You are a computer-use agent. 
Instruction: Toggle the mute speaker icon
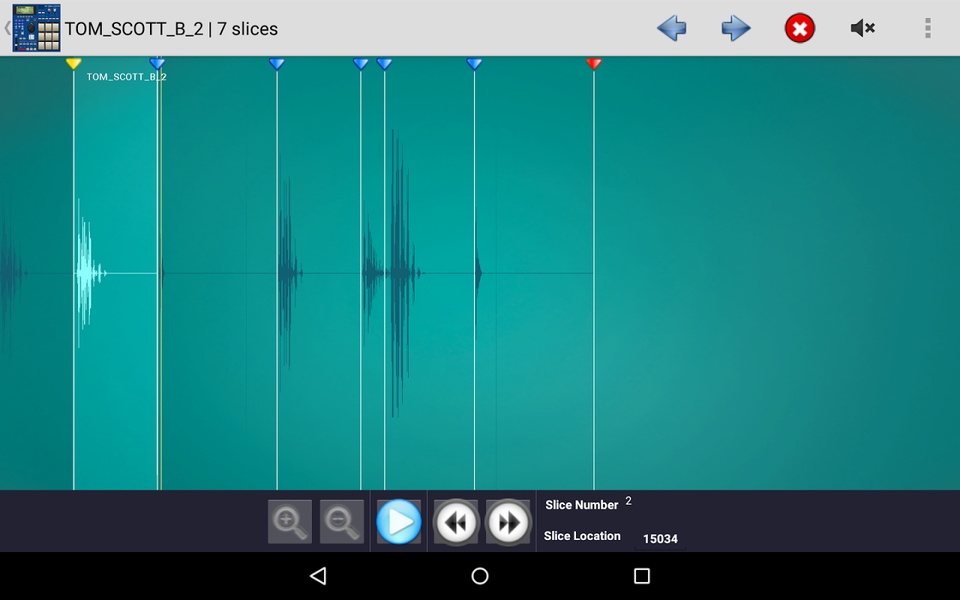tap(863, 28)
